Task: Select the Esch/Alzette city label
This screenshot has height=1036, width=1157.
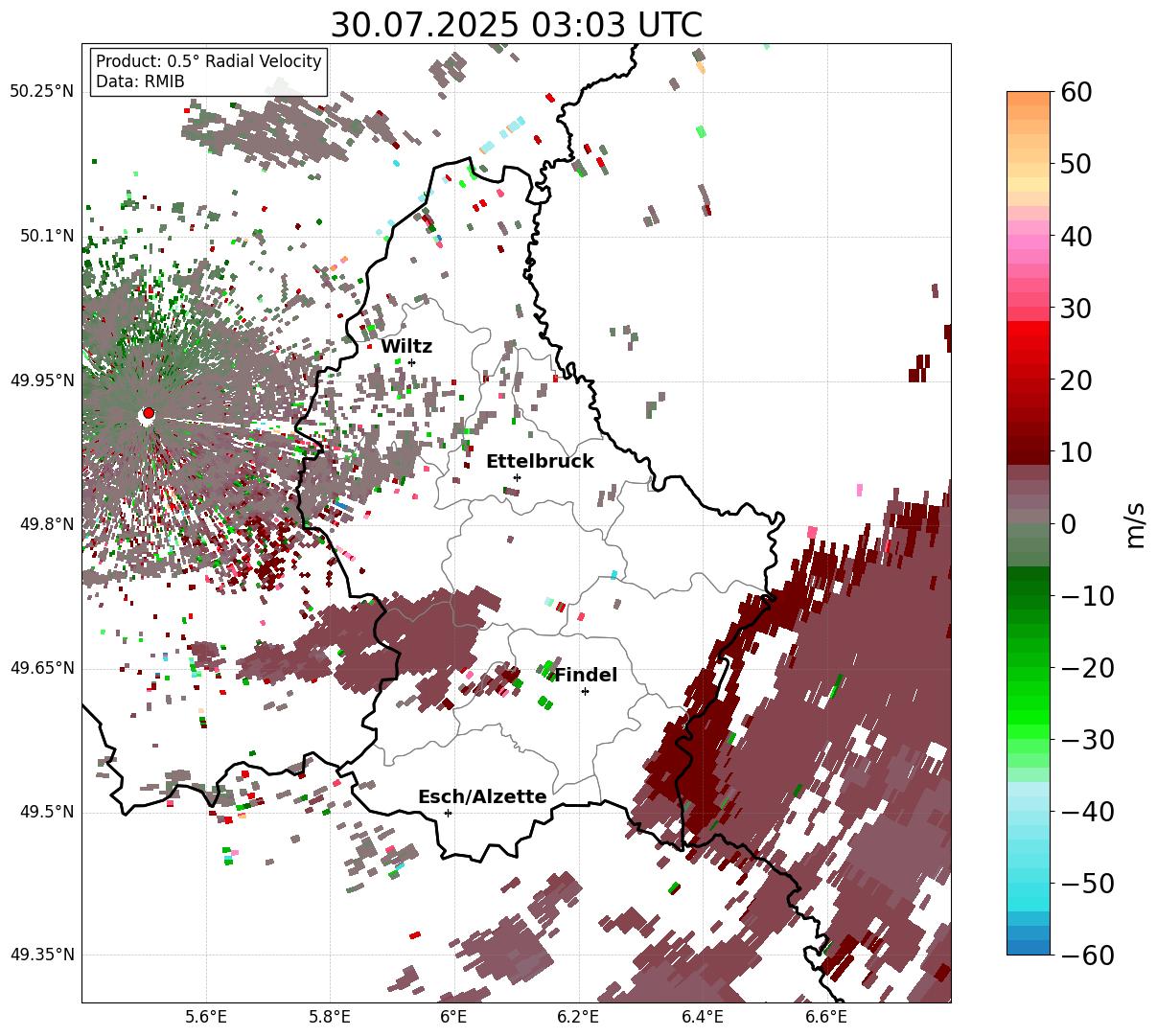Action: coord(482,797)
